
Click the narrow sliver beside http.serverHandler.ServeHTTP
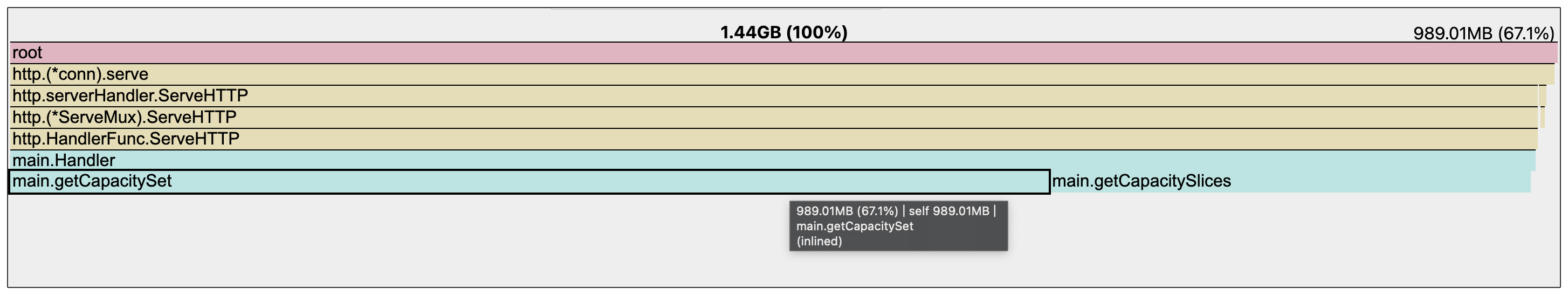[1543, 96]
